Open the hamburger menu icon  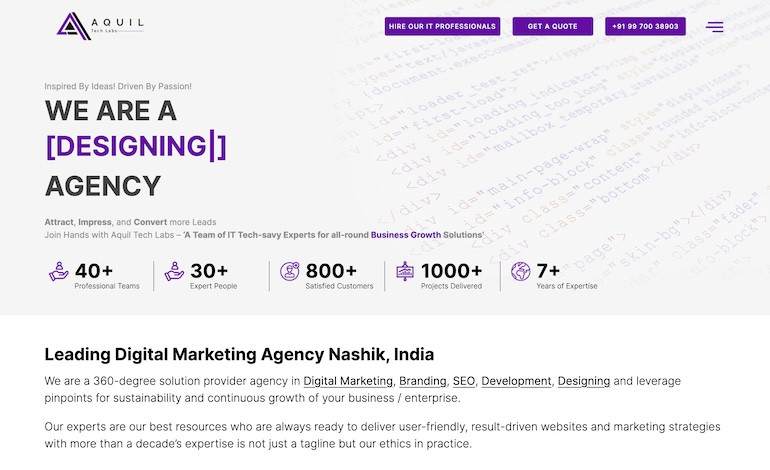715,27
